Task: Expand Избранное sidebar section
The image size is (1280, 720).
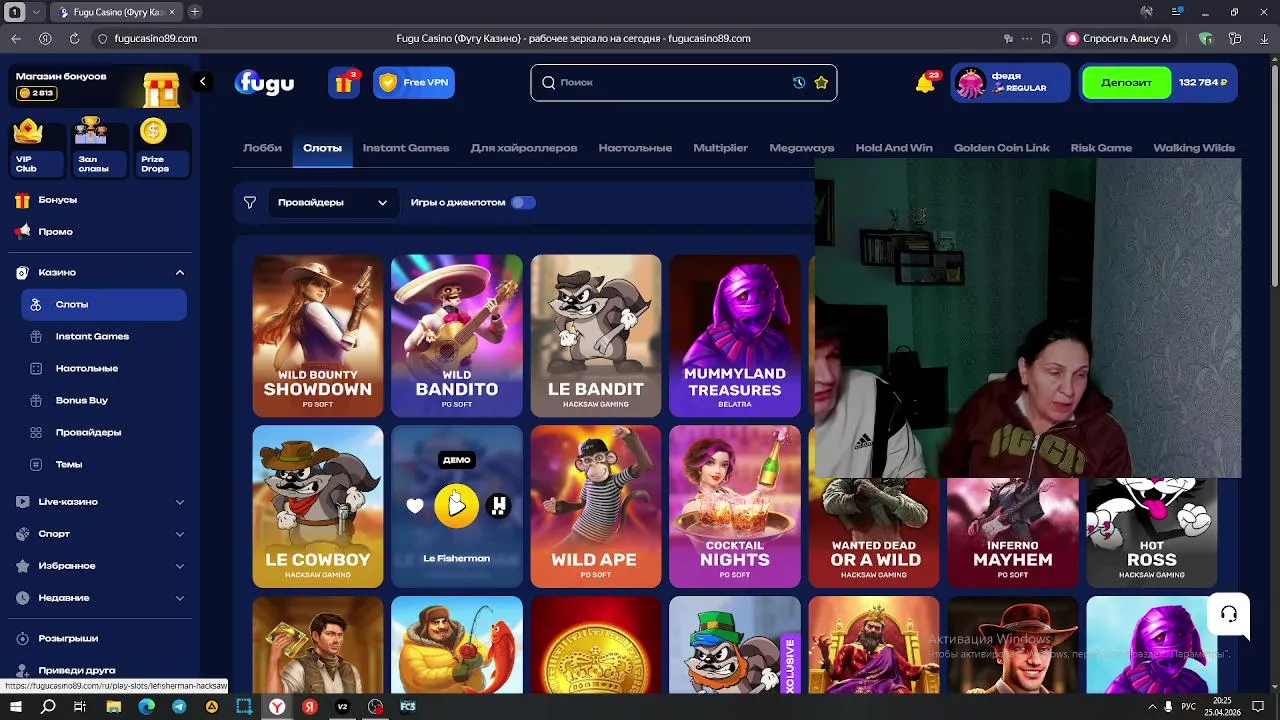Action: pyautogui.click(x=180, y=566)
